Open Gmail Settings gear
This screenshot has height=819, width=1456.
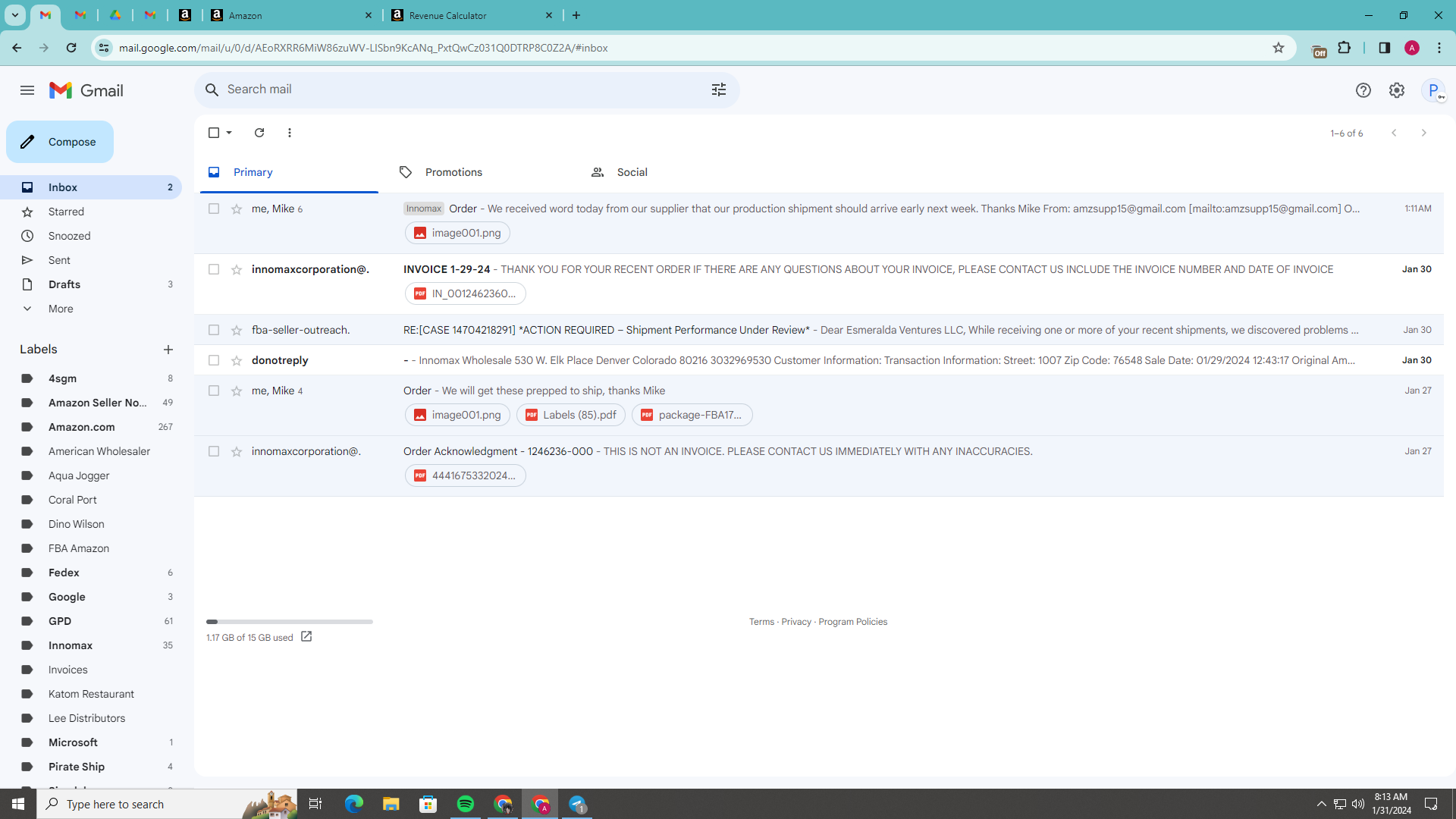tap(1397, 90)
